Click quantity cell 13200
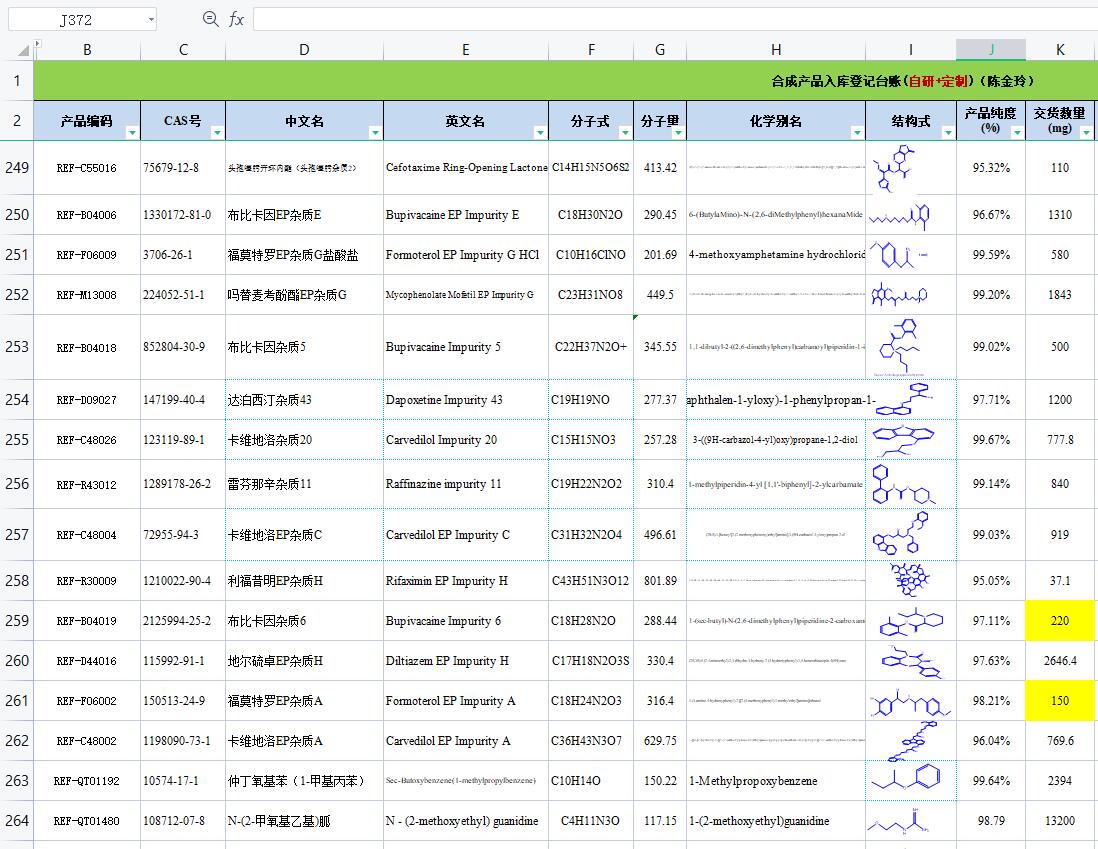This screenshot has height=849, width=1098. [x=1059, y=820]
